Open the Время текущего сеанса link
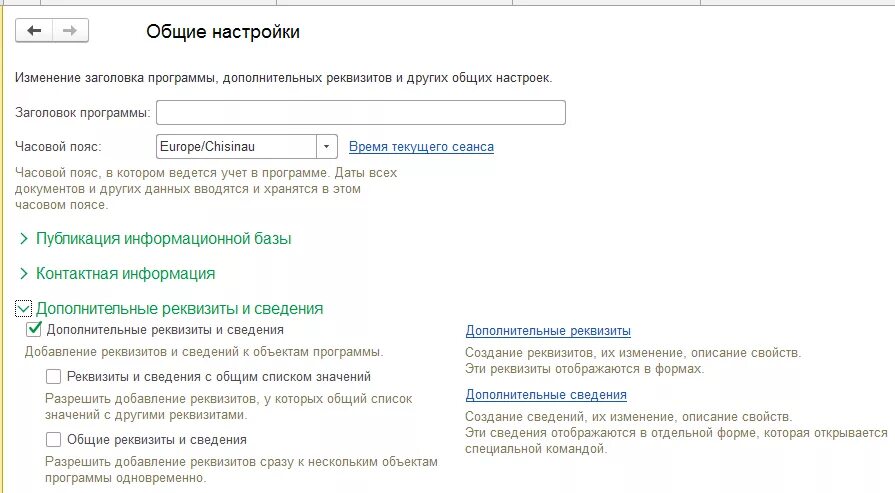The height and width of the screenshot is (493, 895). [x=421, y=147]
